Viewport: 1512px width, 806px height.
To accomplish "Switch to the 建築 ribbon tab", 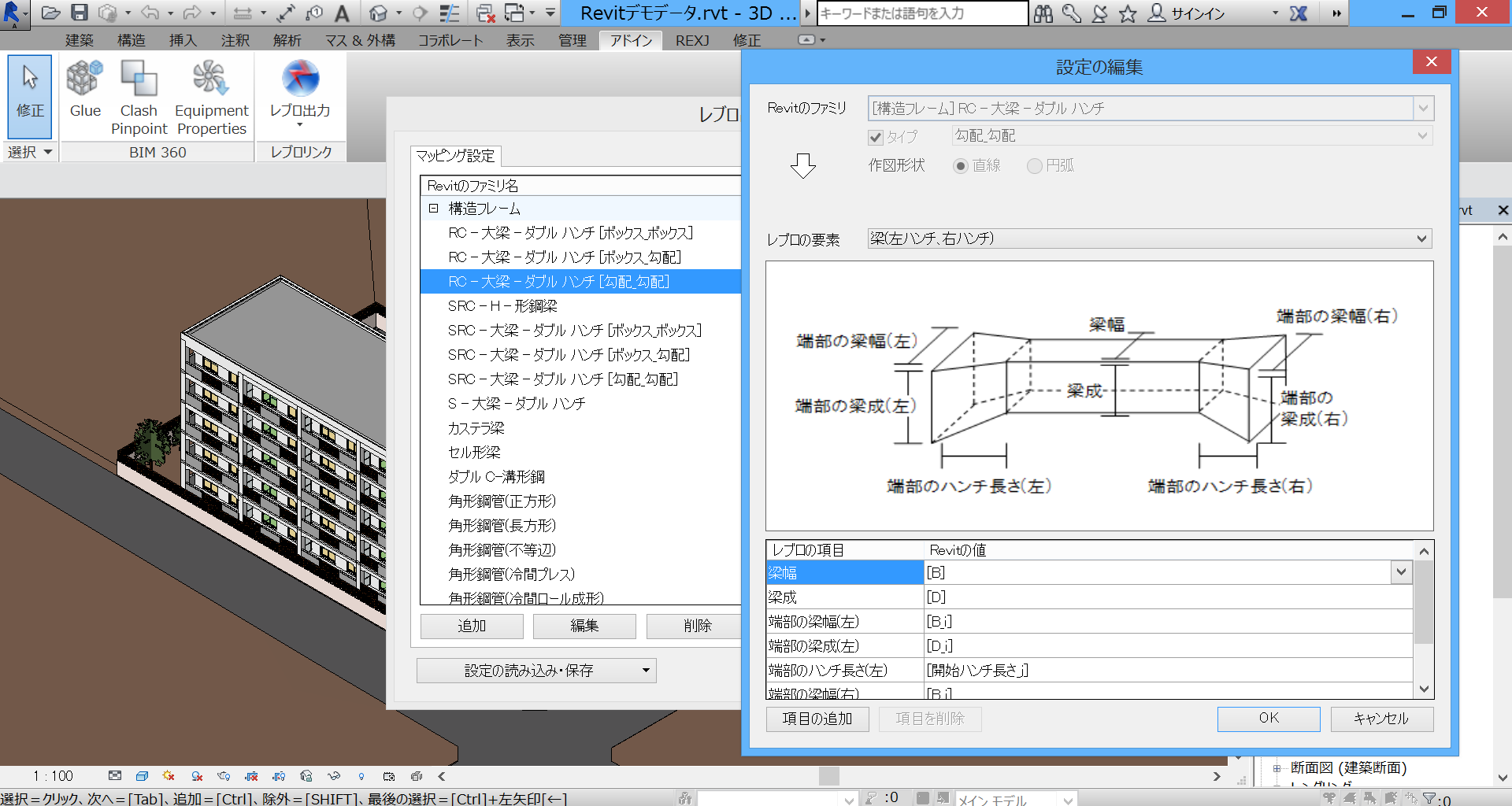I will [x=79, y=40].
